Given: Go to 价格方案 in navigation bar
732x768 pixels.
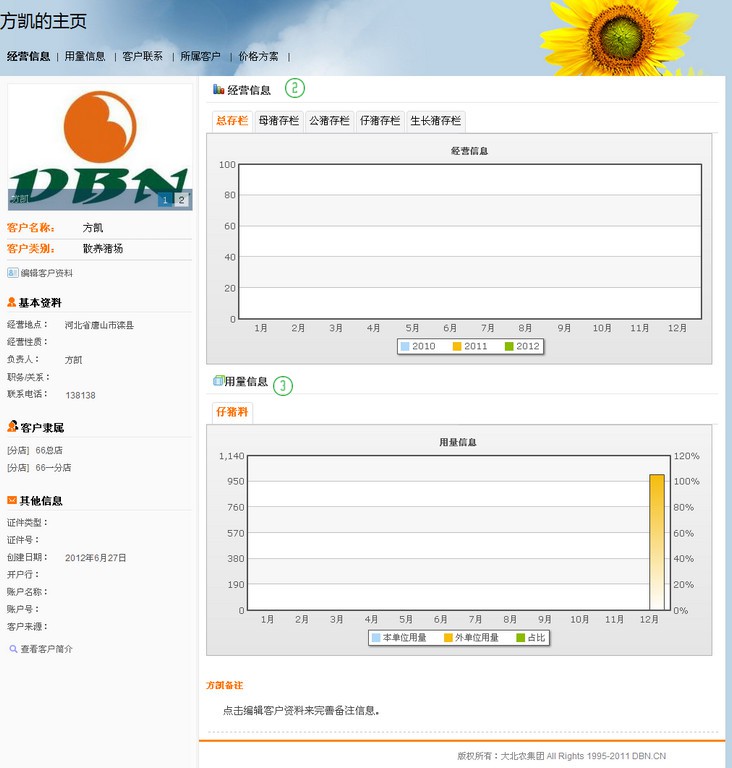Looking at the screenshot, I should (x=258, y=57).
